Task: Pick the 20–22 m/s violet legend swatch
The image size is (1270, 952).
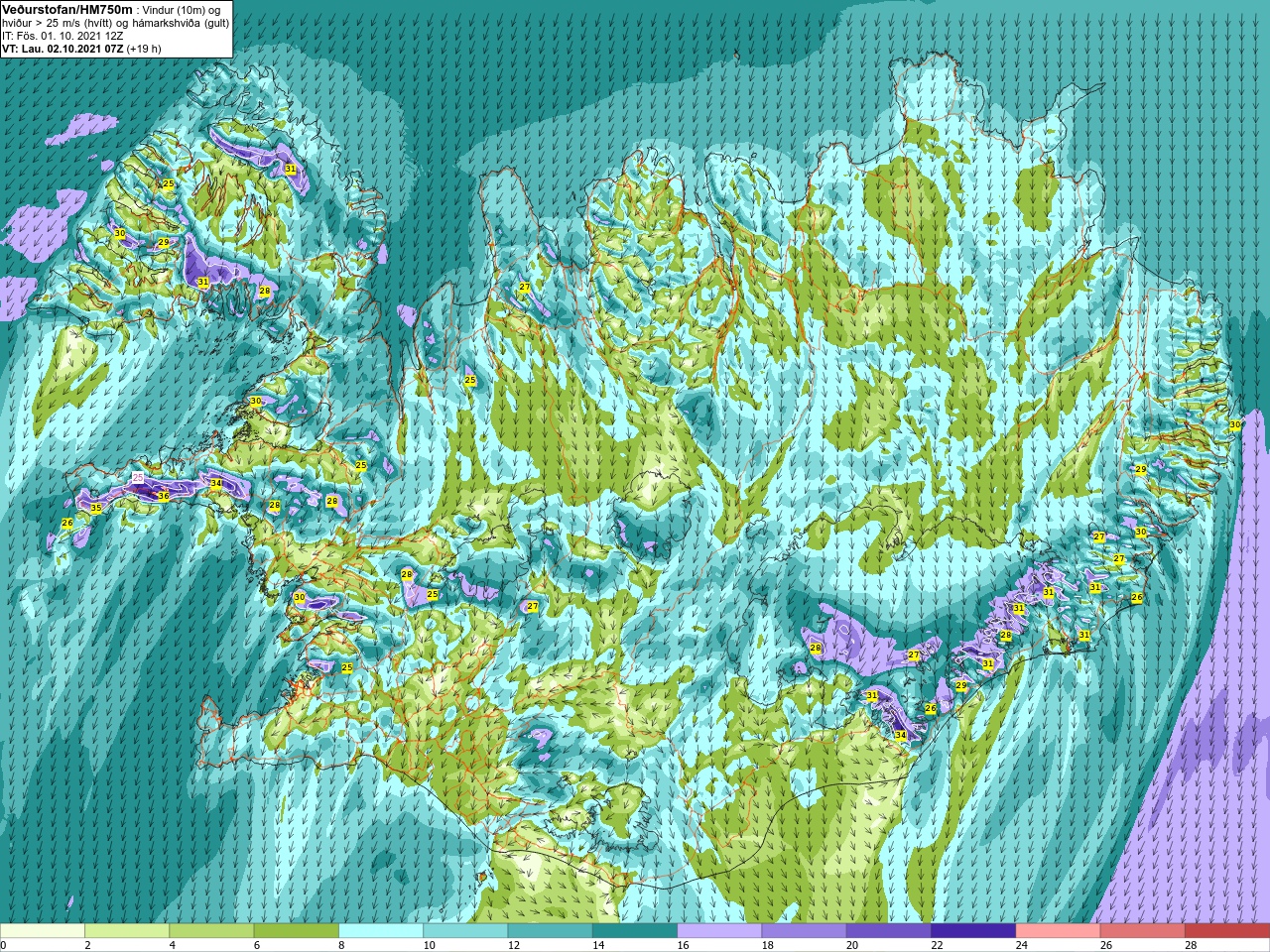Action: pyautogui.click(x=889, y=931)
